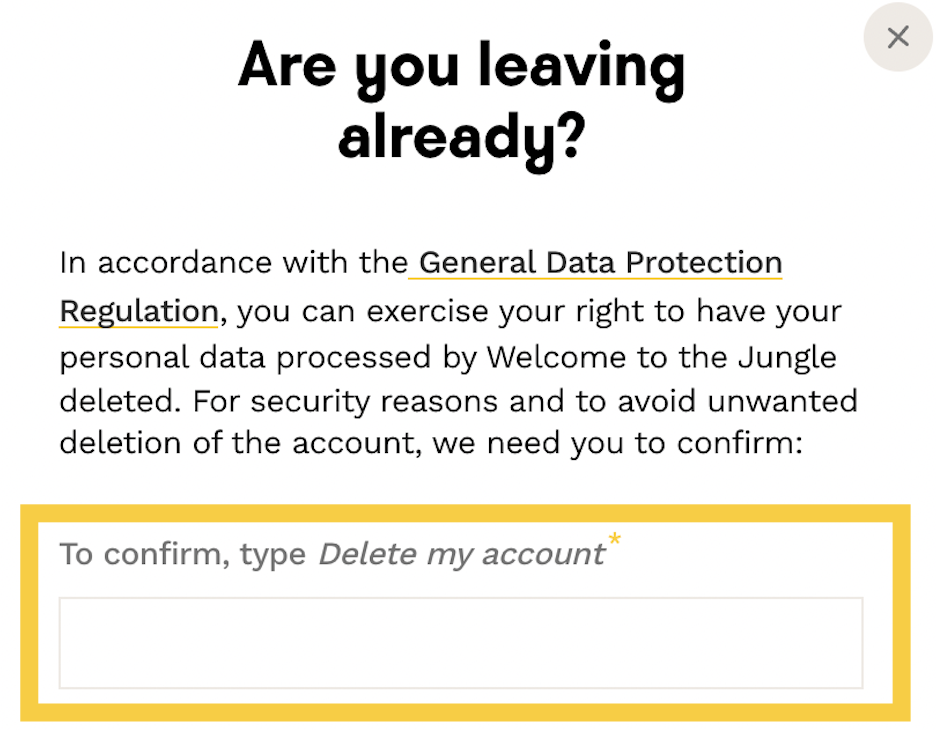Click the phrase 'In accordance with the'

tap(232, 263)
